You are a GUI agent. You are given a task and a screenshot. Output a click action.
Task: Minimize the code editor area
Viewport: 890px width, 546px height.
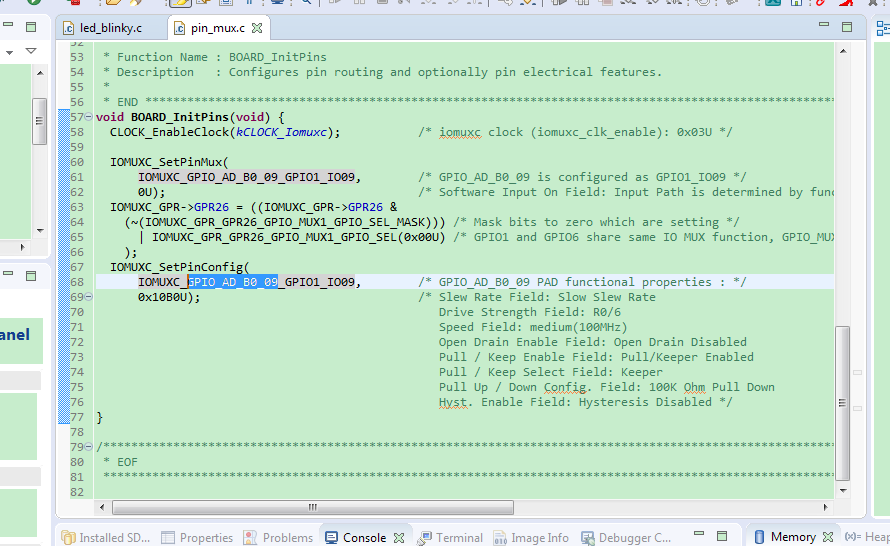pyautogui.click(x=824, y=25)
